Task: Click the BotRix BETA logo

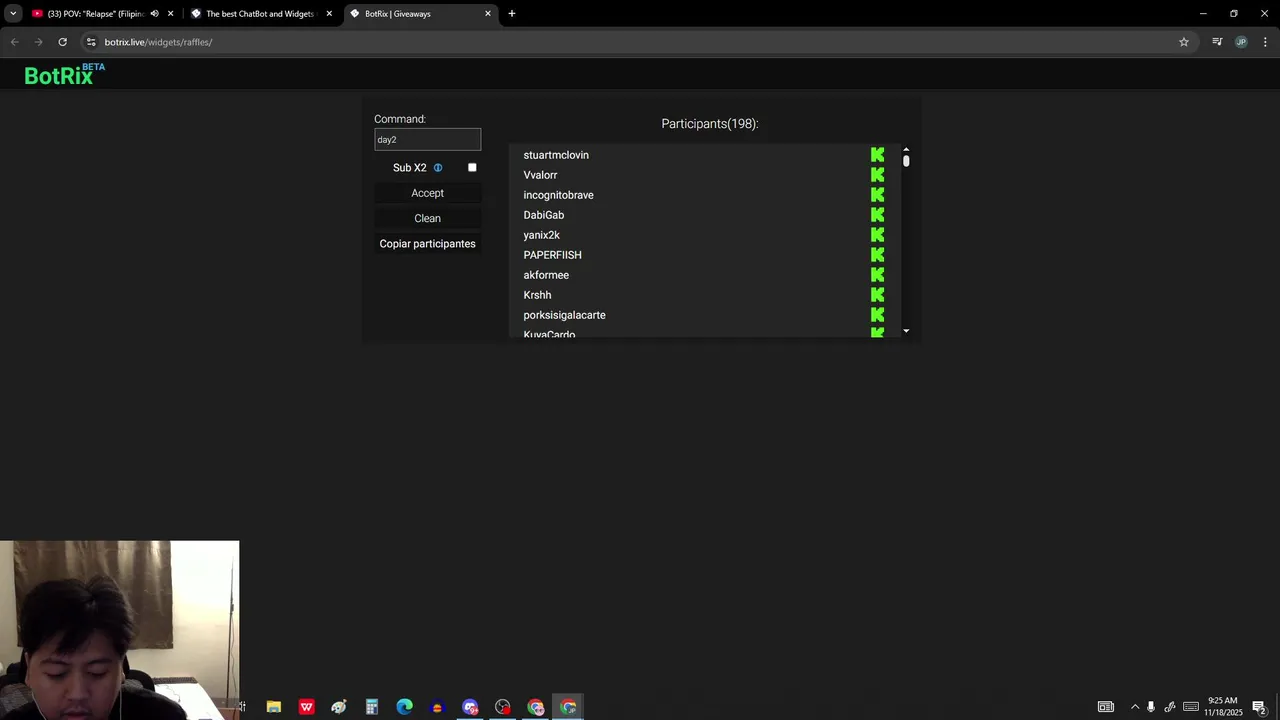Action: click(x=64, y=75)
